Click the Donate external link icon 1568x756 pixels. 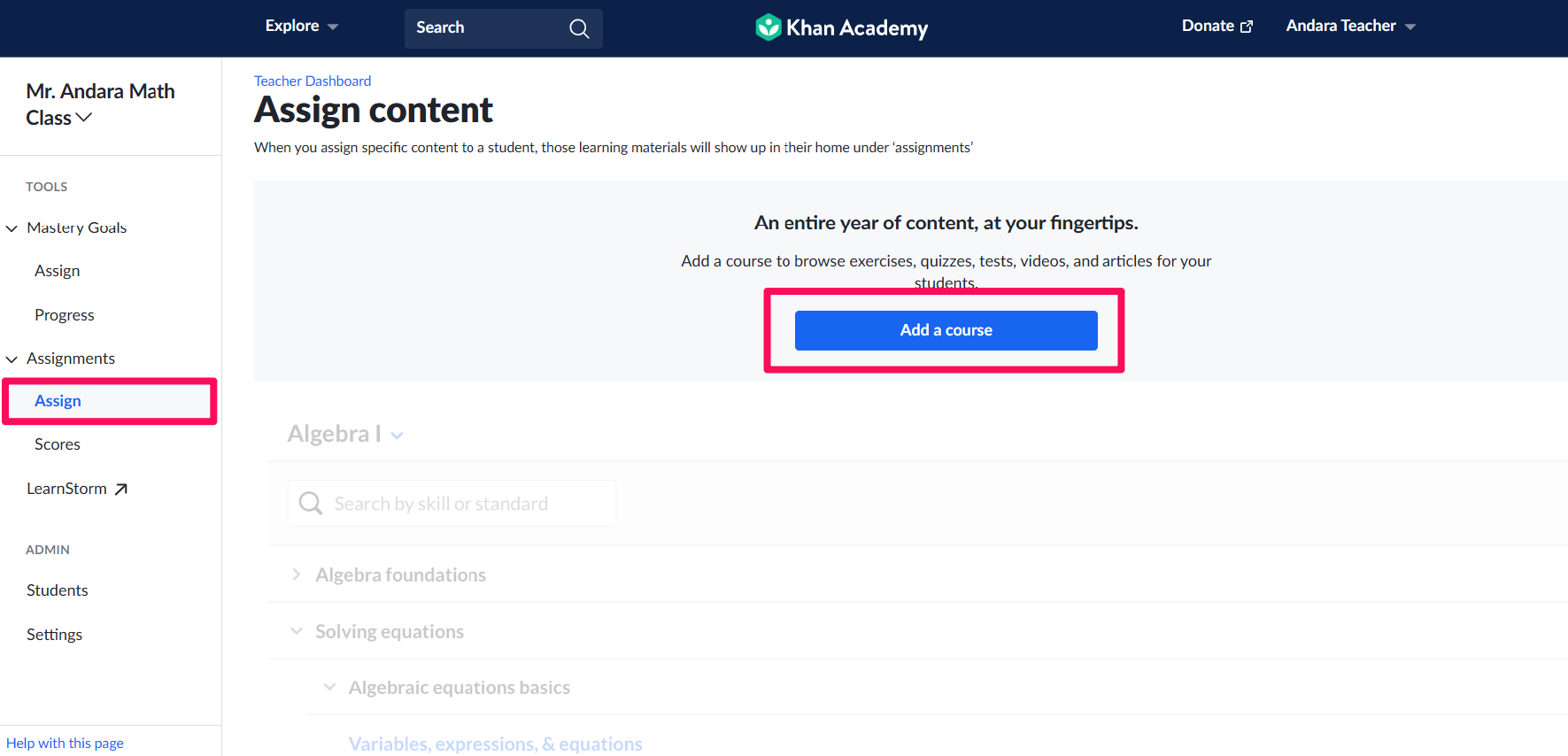(x=1247, y=27)
